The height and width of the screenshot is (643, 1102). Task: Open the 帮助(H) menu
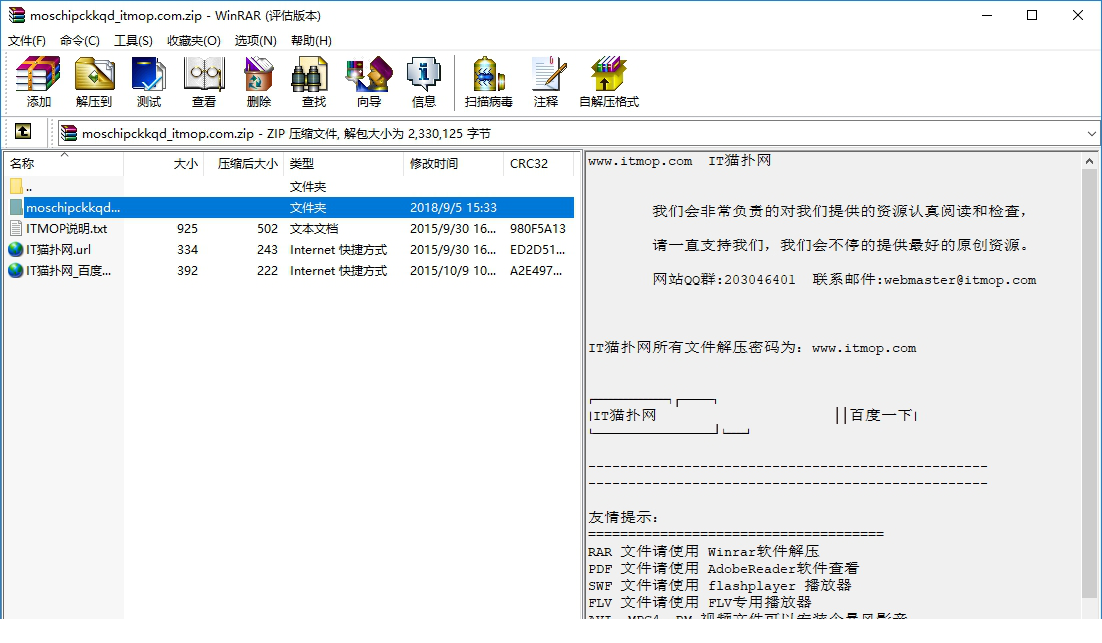[x=311, y=41]
